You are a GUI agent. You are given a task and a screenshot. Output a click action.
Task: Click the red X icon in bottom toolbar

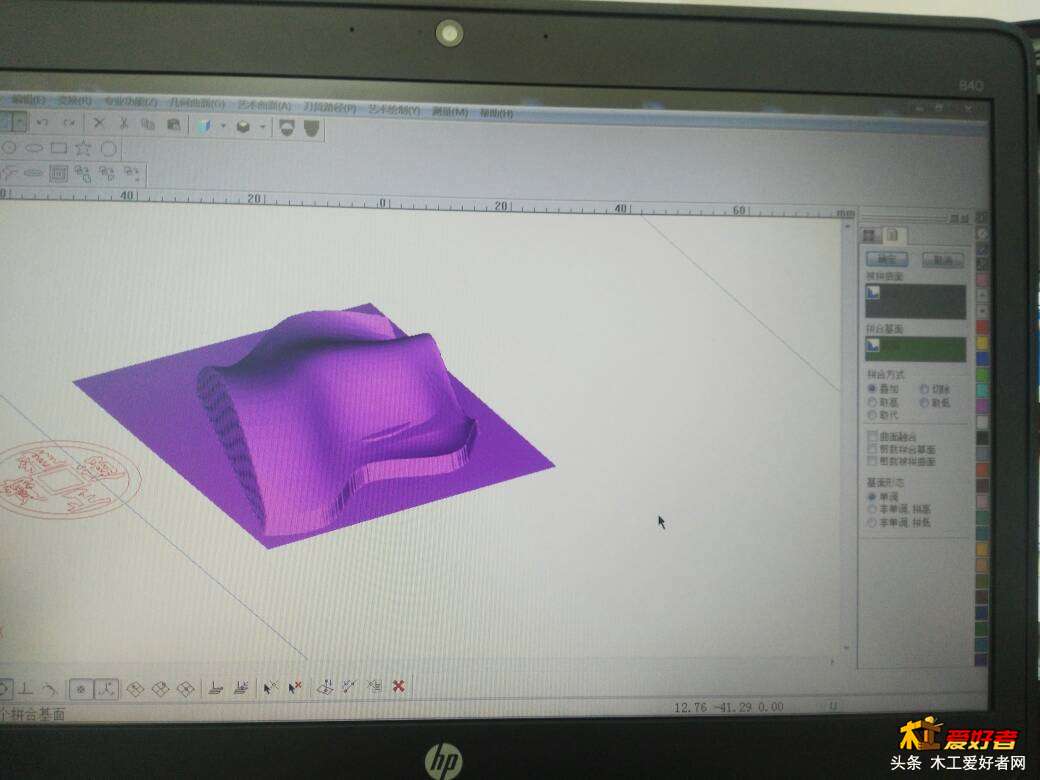point(398,686)
